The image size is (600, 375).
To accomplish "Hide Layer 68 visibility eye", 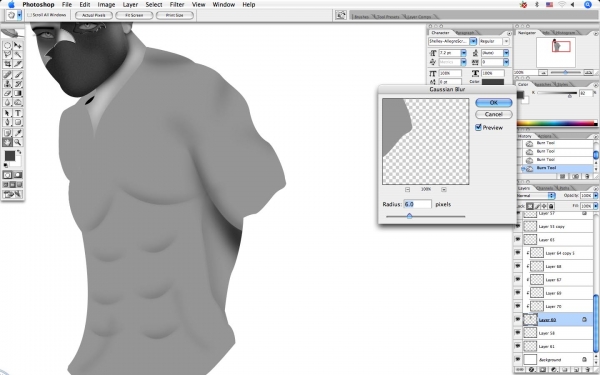I will pos(518,266).
